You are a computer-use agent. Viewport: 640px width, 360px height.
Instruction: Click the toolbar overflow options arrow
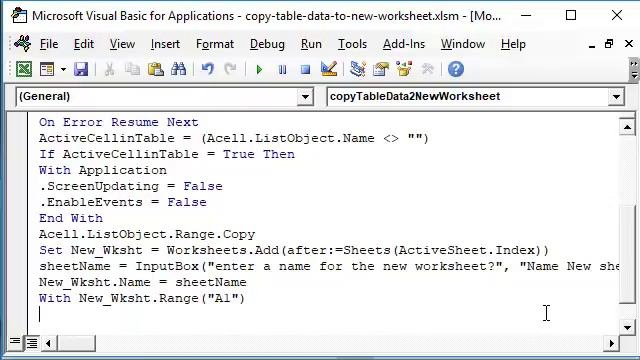[x=634, y=69]
